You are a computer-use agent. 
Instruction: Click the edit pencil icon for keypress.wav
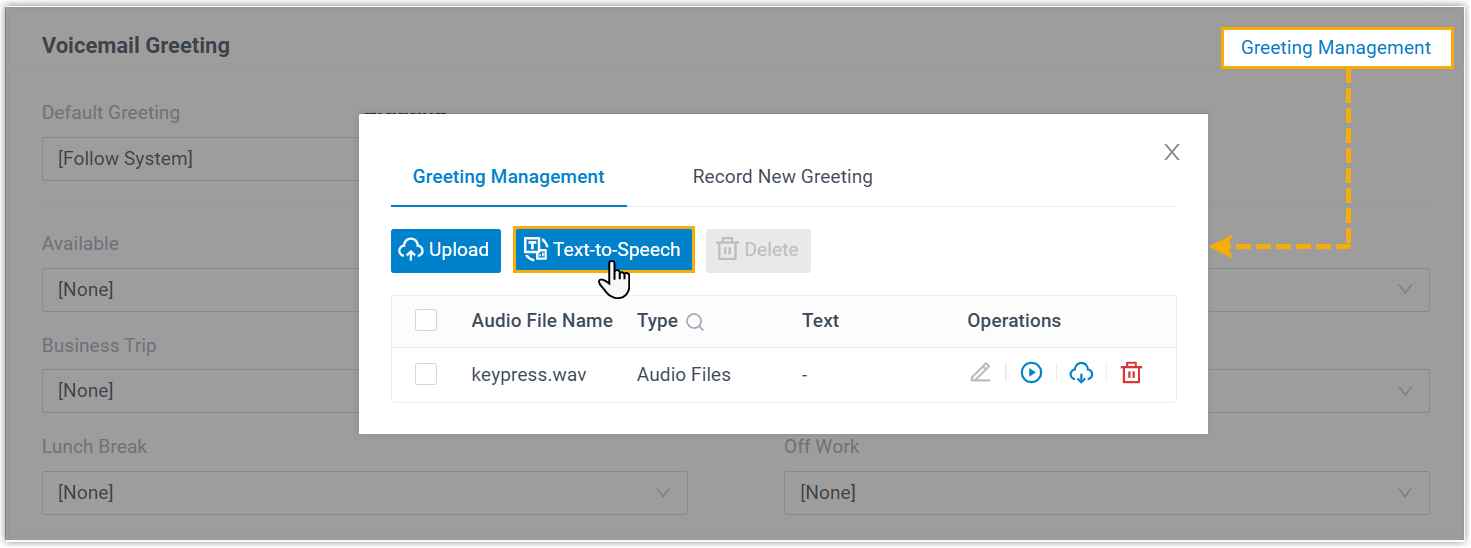(x=980, y=373)
